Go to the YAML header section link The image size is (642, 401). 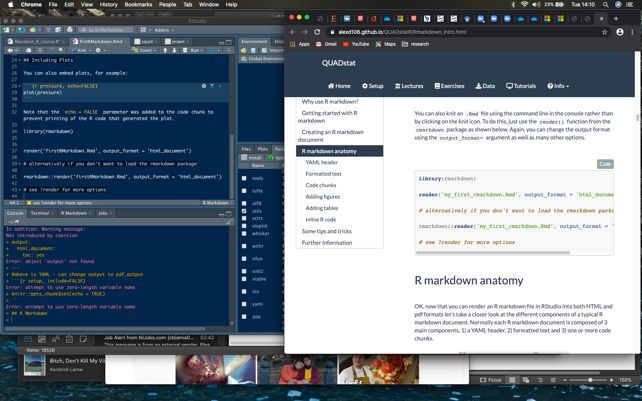tap(321, 162)
